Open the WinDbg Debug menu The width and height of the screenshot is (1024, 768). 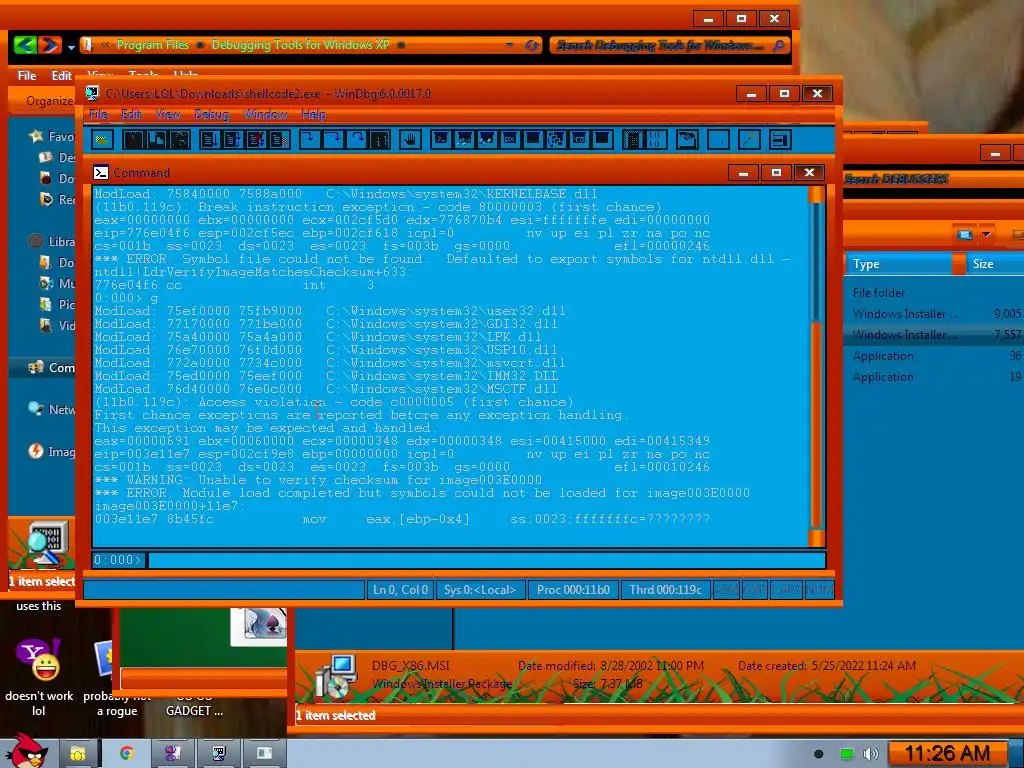212,114
